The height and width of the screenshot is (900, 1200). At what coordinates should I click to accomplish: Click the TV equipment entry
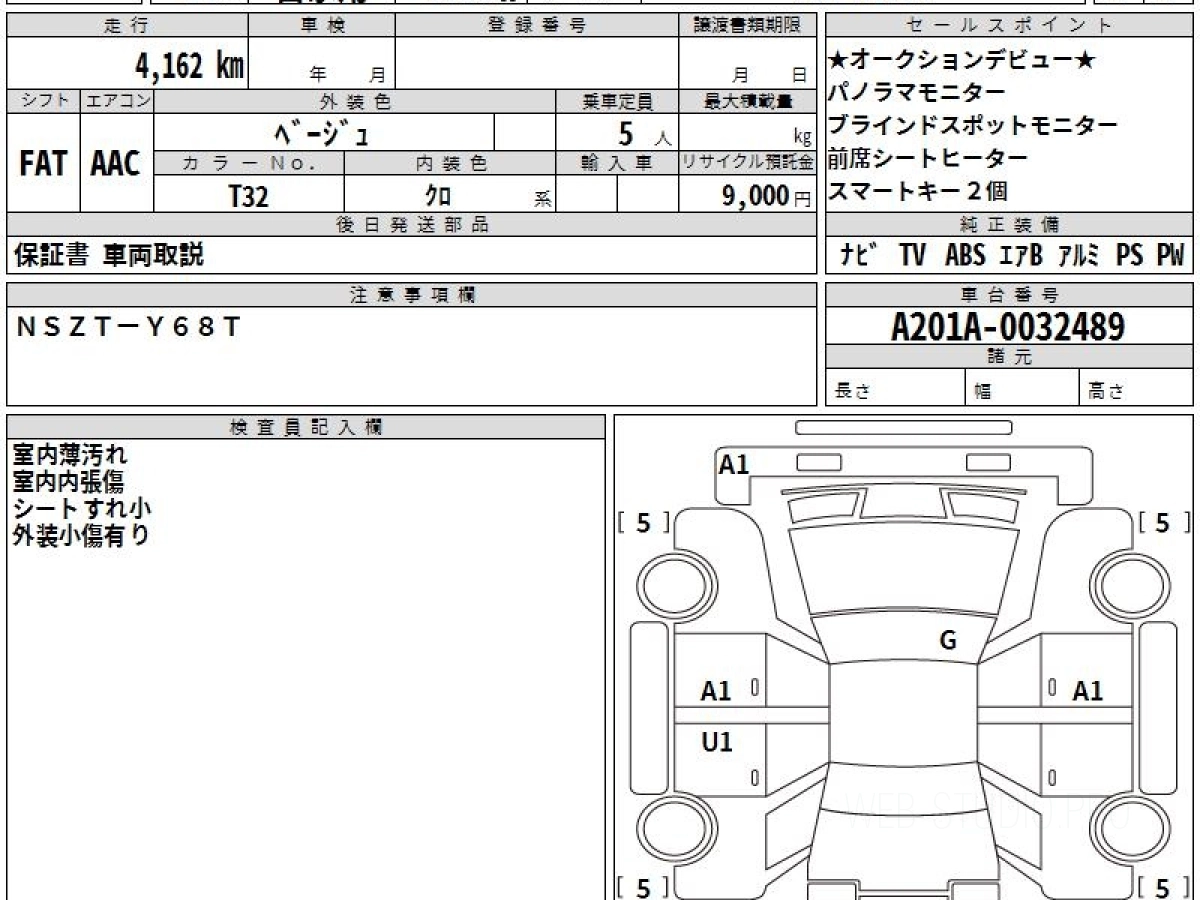(912, 255)
